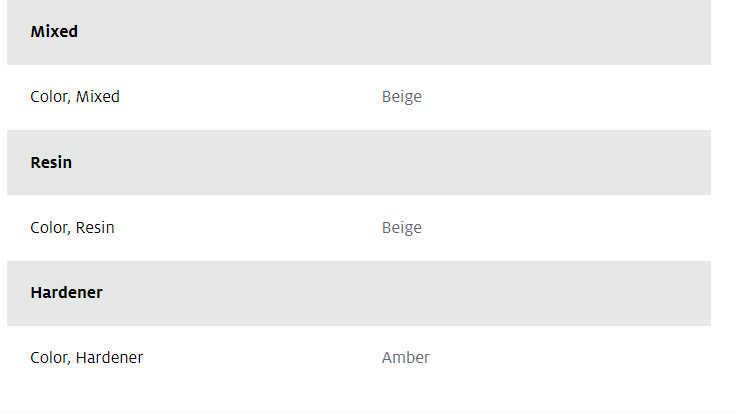This screenshot has height=413, width=738.
Task: Click the word Color in the Hardener row
Action: [x=50, y=358]
